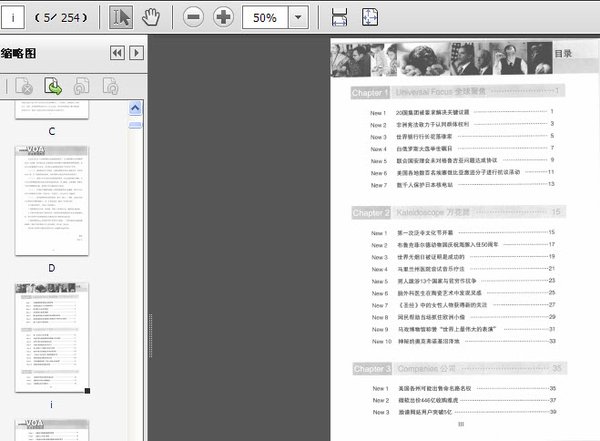Viewport: 600px width, 441px height.
Task: Collapse the thumbnails panel with double arrow
Action: tap(117, 53)
